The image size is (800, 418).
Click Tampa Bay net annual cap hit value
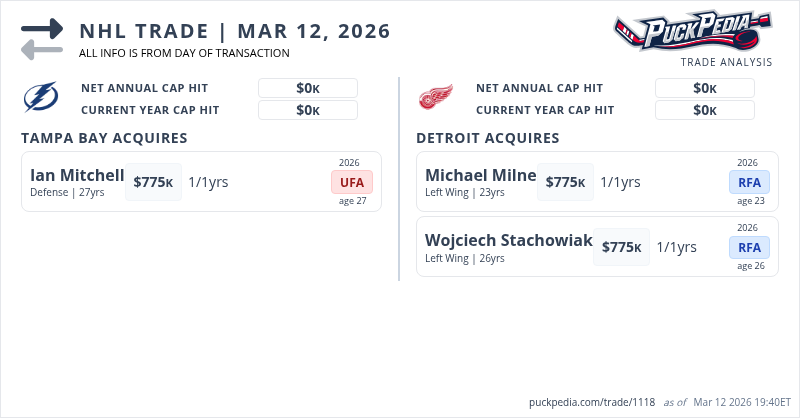pyautogui.click(x=308, y=88)
